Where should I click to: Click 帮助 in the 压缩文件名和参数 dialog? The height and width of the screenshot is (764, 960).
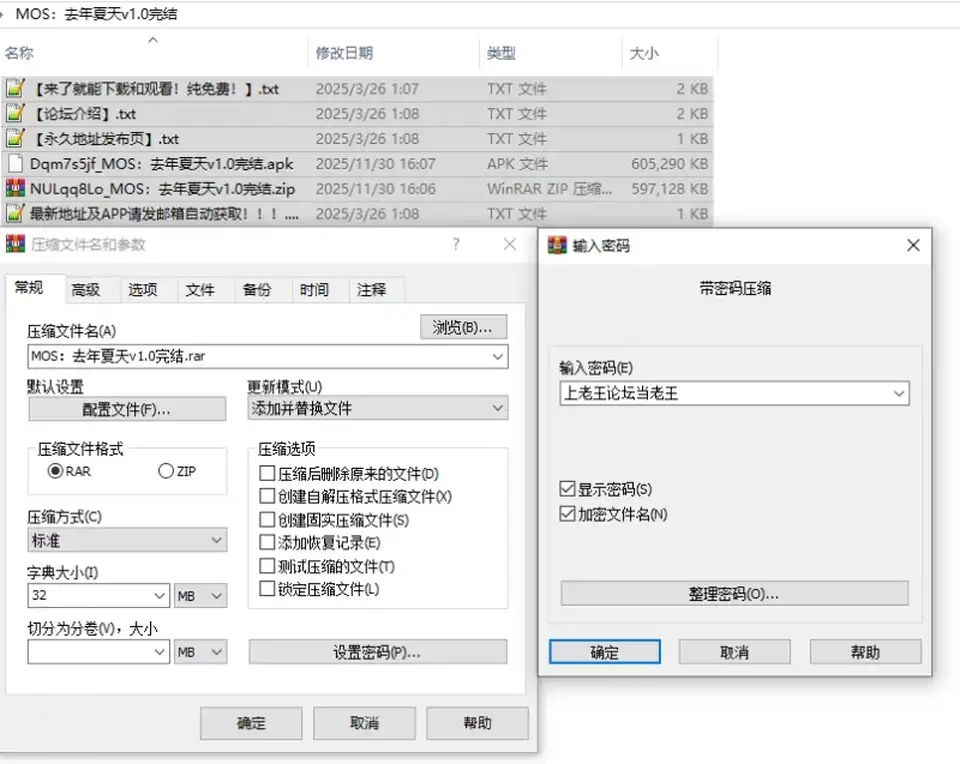[x=477, y=723]
